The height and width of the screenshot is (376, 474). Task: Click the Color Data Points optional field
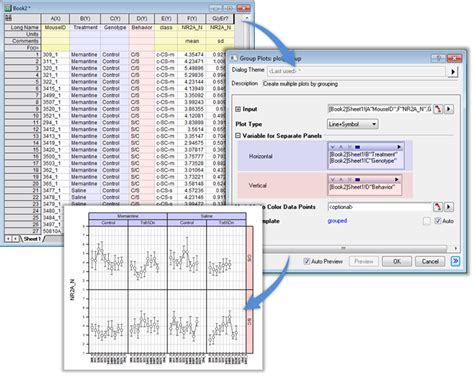380,207
